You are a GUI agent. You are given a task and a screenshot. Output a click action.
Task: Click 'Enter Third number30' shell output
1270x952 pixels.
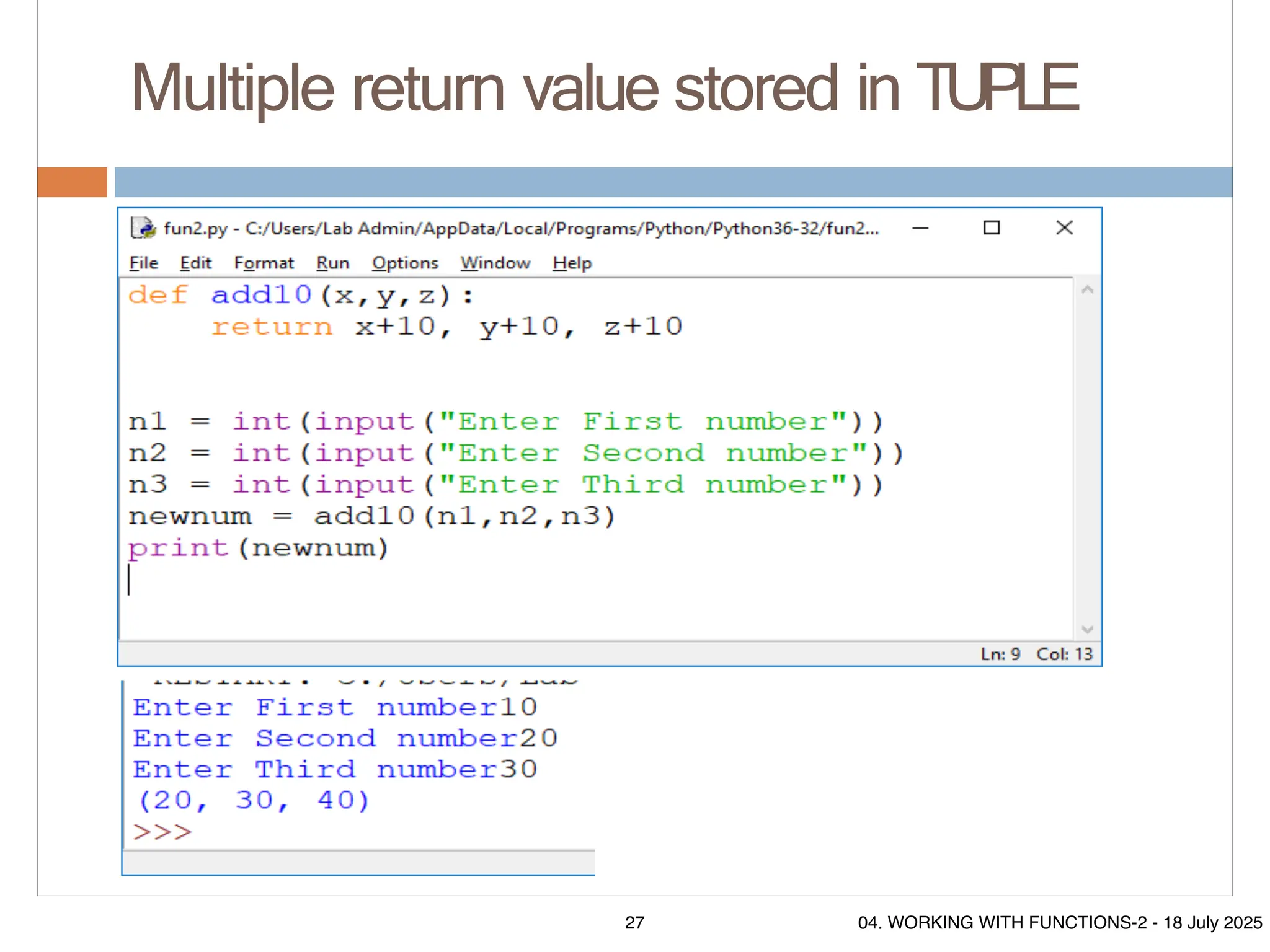click(335, 769)
